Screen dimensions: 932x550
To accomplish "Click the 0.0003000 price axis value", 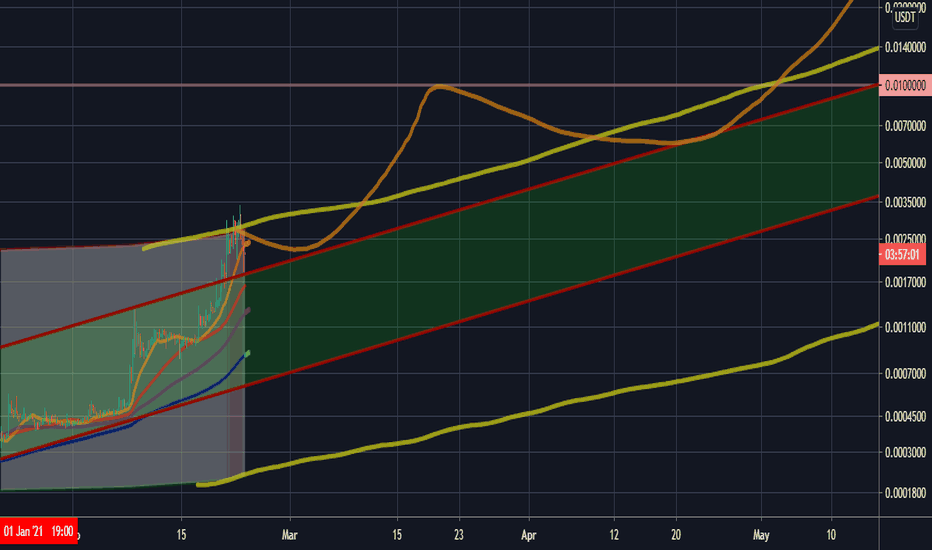I will pyautogui.click(x=905, y=452).
